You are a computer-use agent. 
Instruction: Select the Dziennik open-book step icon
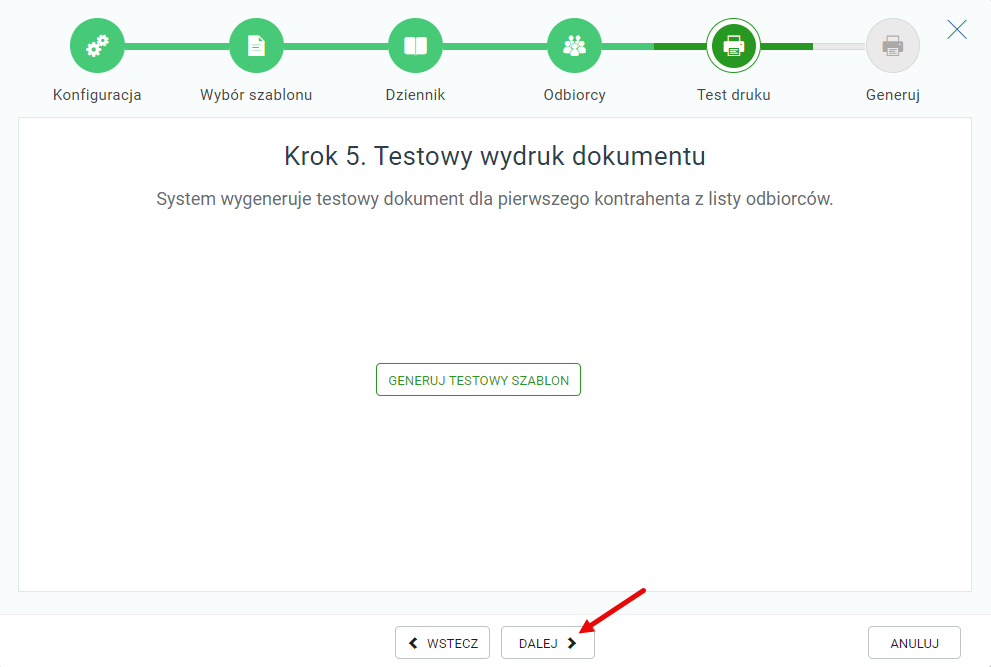pos(415,46)
